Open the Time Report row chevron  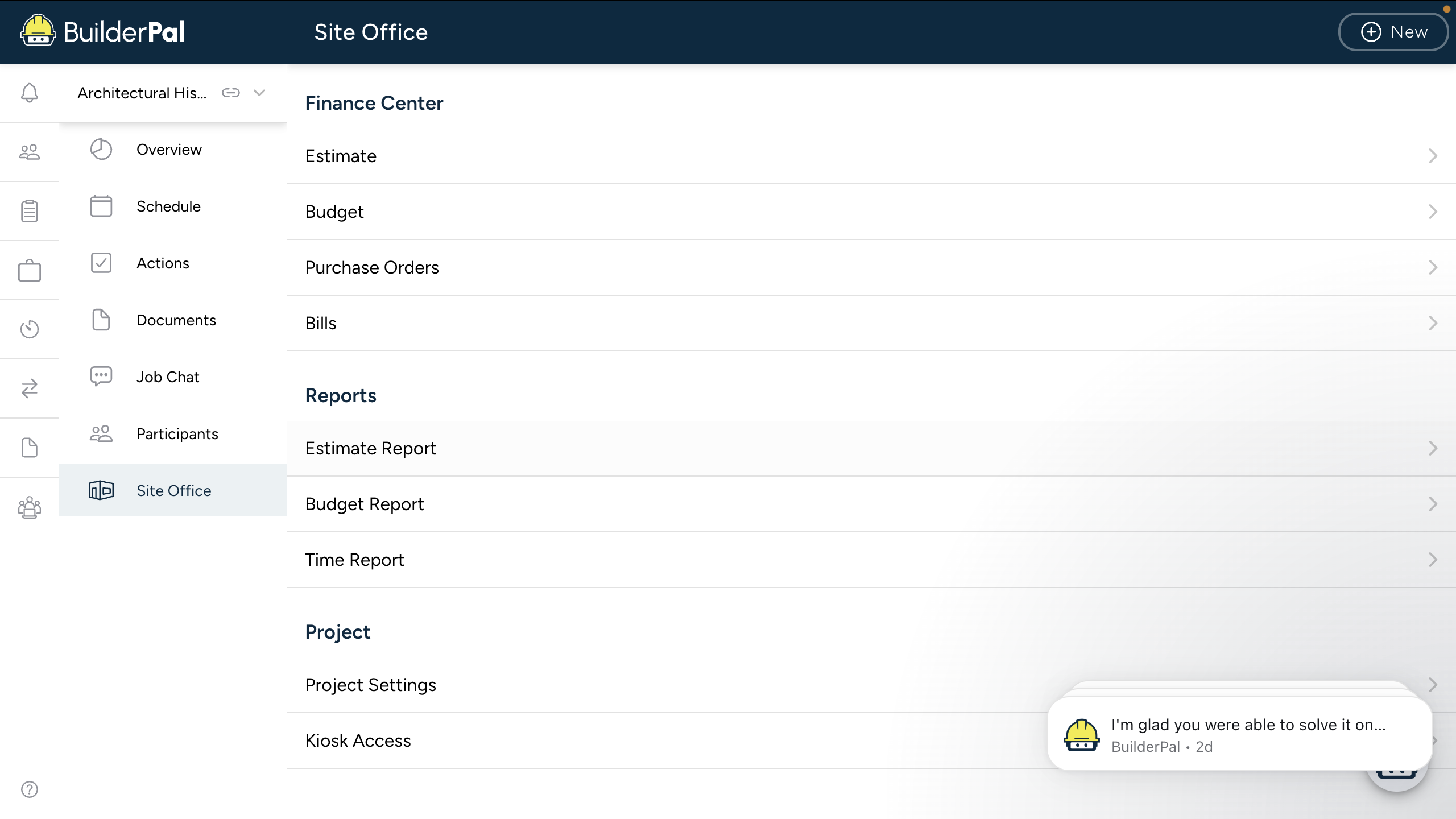tap(1433, 560)
